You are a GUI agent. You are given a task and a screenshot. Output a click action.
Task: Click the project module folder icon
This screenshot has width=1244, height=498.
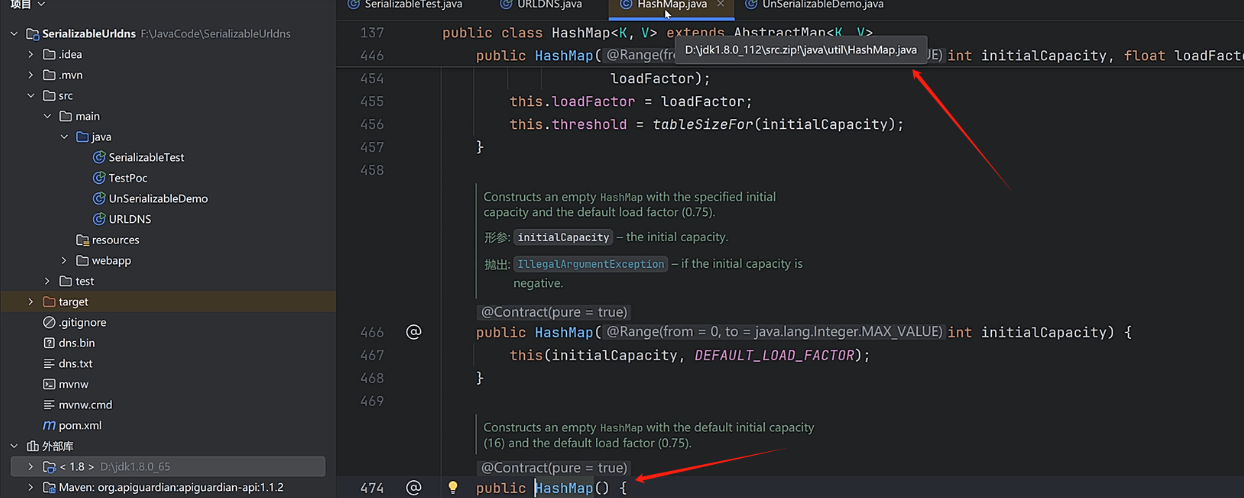click(x=32, y=34)
